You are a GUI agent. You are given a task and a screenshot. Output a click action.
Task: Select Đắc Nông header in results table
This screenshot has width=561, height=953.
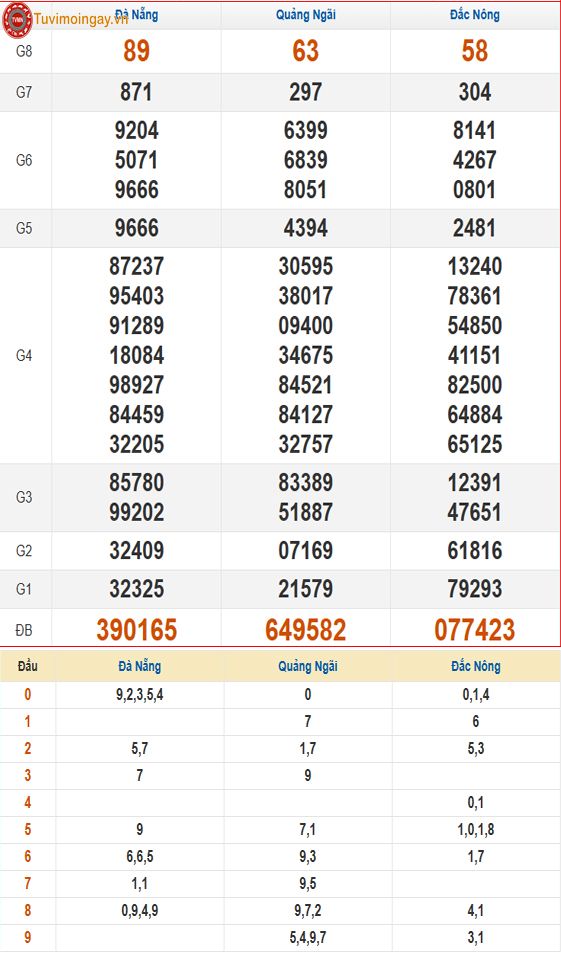pos(475,15)
